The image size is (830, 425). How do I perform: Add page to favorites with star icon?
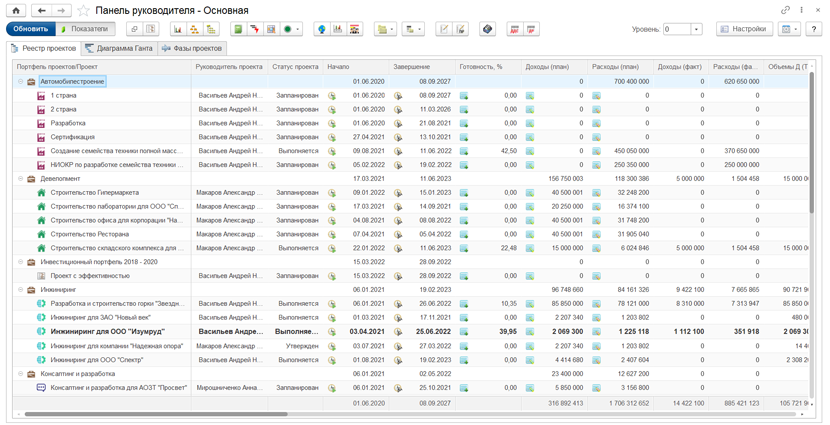click(83, 11)
